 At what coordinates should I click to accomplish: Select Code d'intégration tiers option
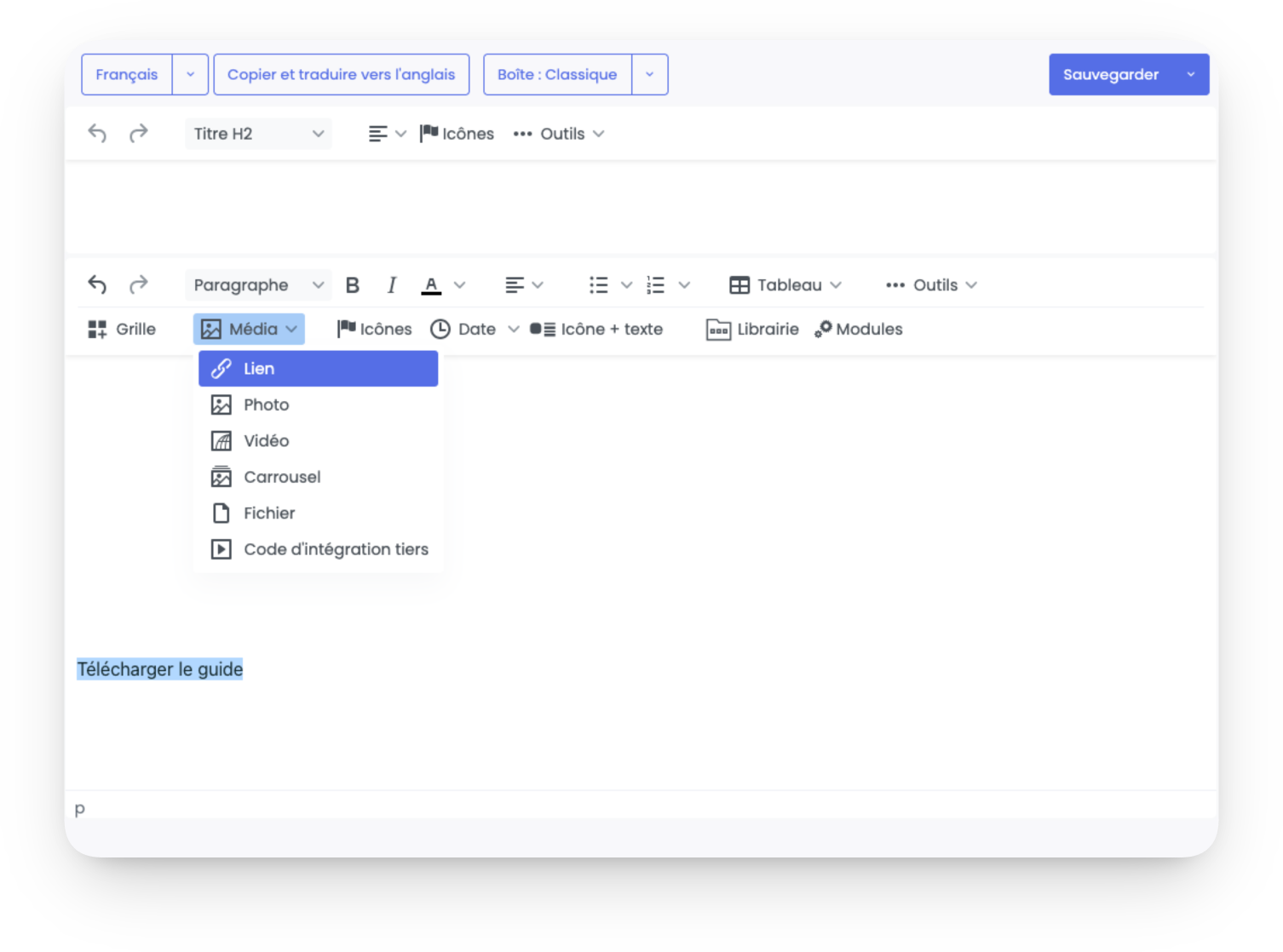click(319, 549)
